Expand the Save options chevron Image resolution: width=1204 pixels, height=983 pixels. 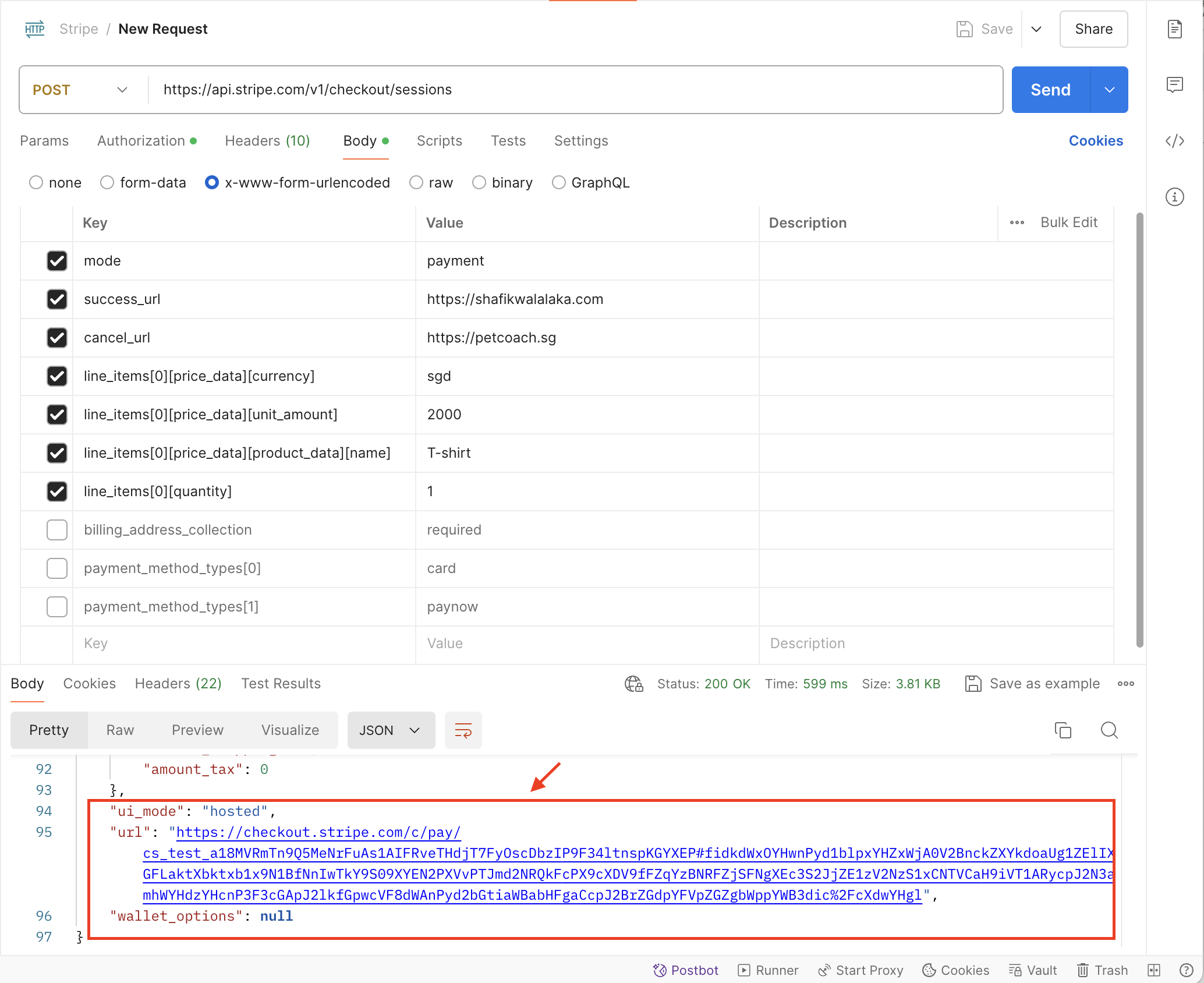tap(1036, 29)
